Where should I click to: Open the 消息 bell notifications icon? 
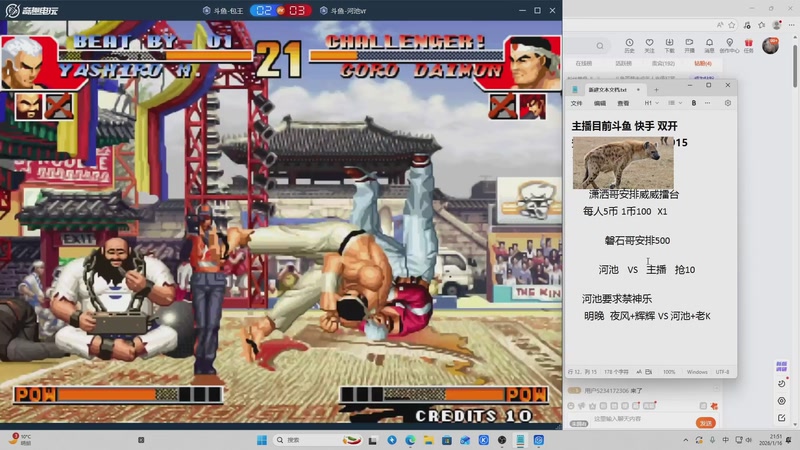(x=709, y=45)
